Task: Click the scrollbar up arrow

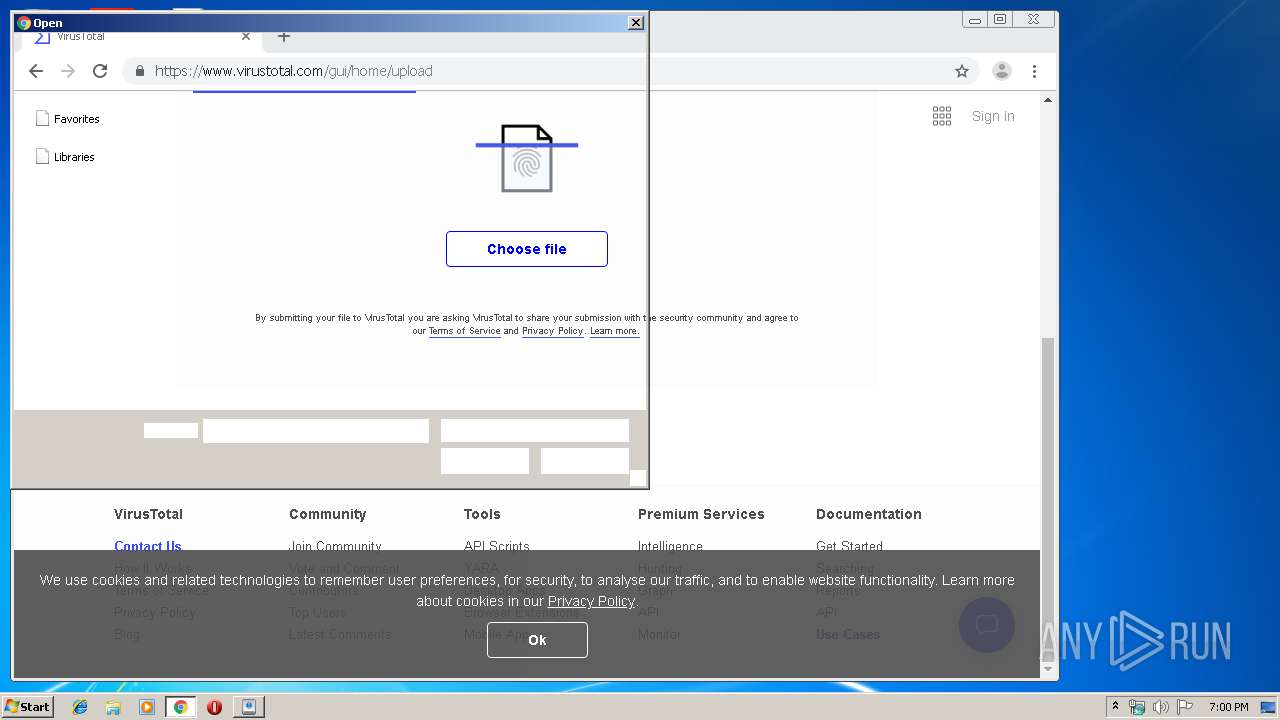Action: pyautogui.click(x=1048, y=100)
